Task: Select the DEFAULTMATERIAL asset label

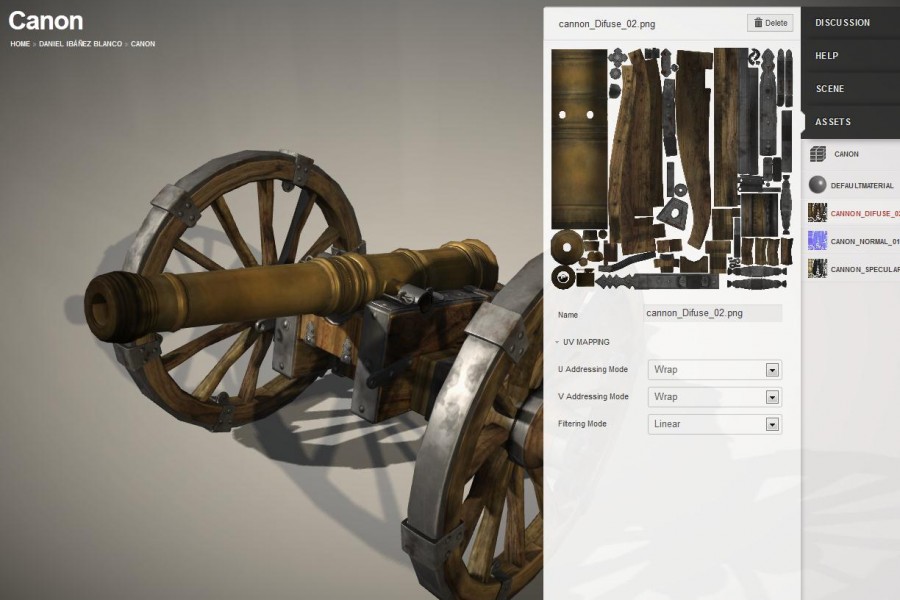Action: coord(862,185)
